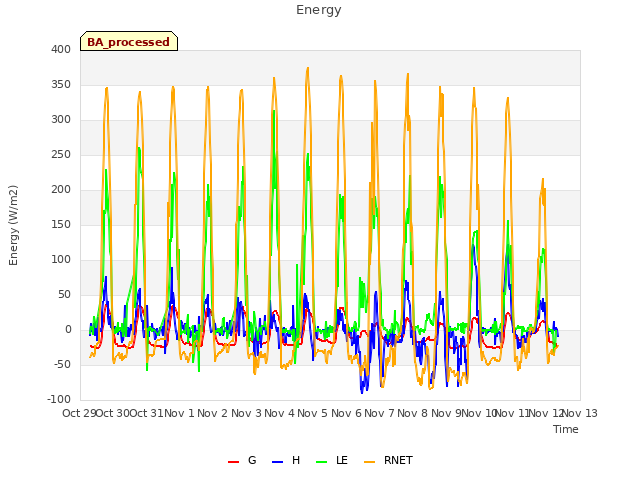Click the -100 y-axis tick label

coord(59,399)
